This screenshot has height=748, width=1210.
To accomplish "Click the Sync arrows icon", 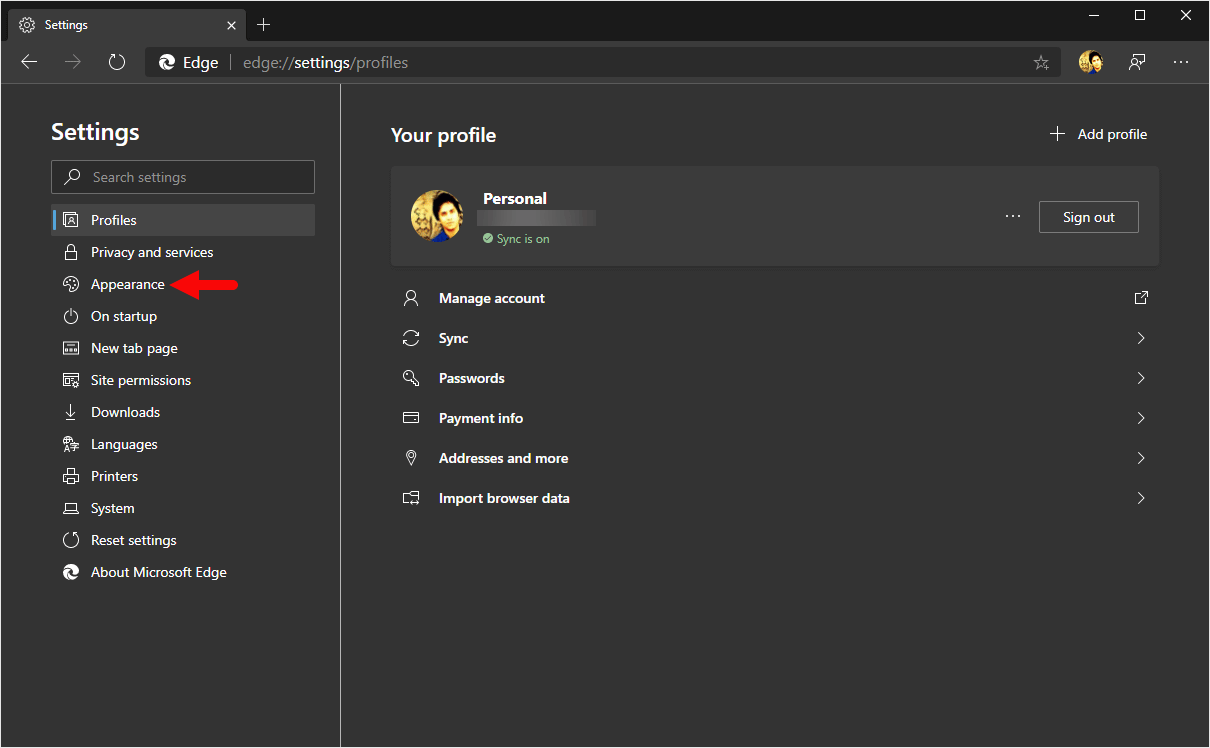I will click(x=411, y=338).
